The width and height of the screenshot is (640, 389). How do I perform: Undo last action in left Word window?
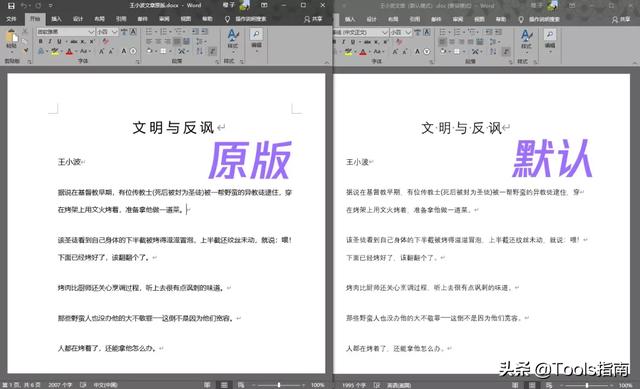pos(24,6)
